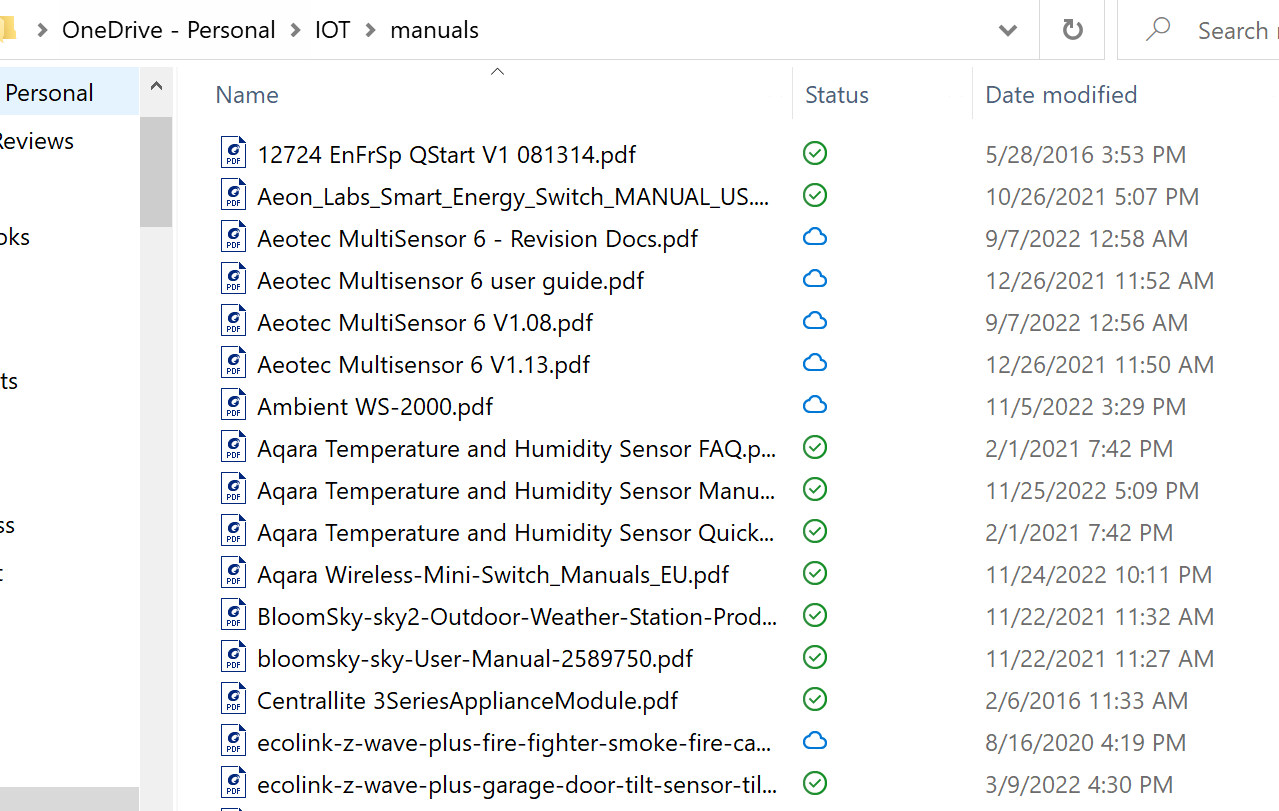Screen dimensions: 1279x811
Task: Click PDF icon of 12724 EnFrSp QStart file
Action: point(233,153)
